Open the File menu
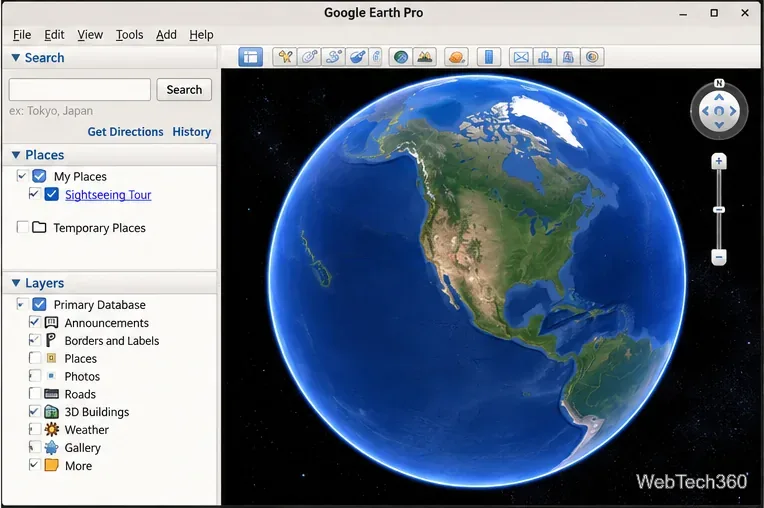Image resolution: width=764 pixels, height=508 pixels. pos(22,35)
